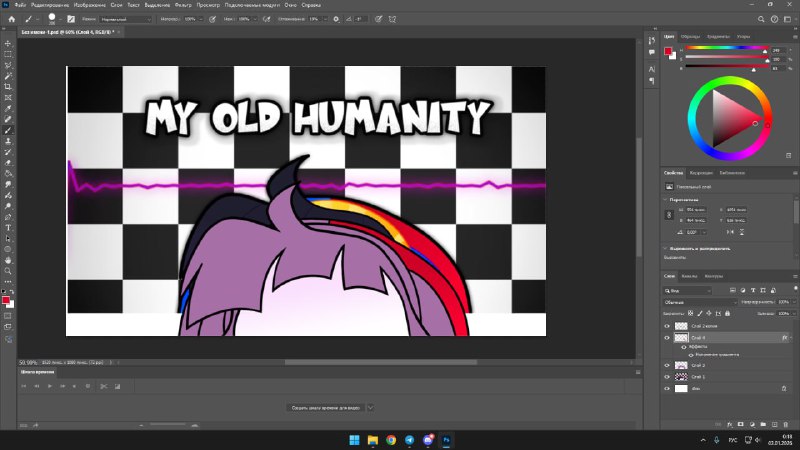Click the create video timeline button
The height and width of the screenshot is (450, 800).
click(326, 408)
